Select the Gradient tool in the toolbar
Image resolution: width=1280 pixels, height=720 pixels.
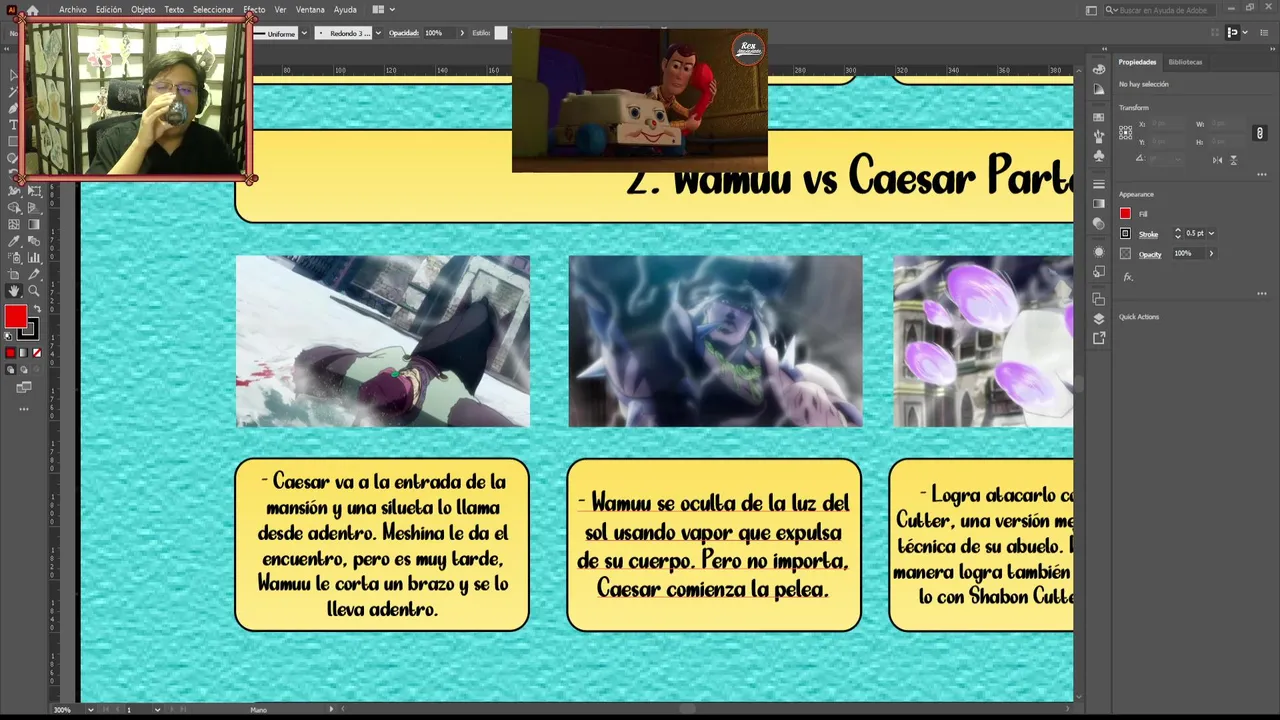(33, 224)
